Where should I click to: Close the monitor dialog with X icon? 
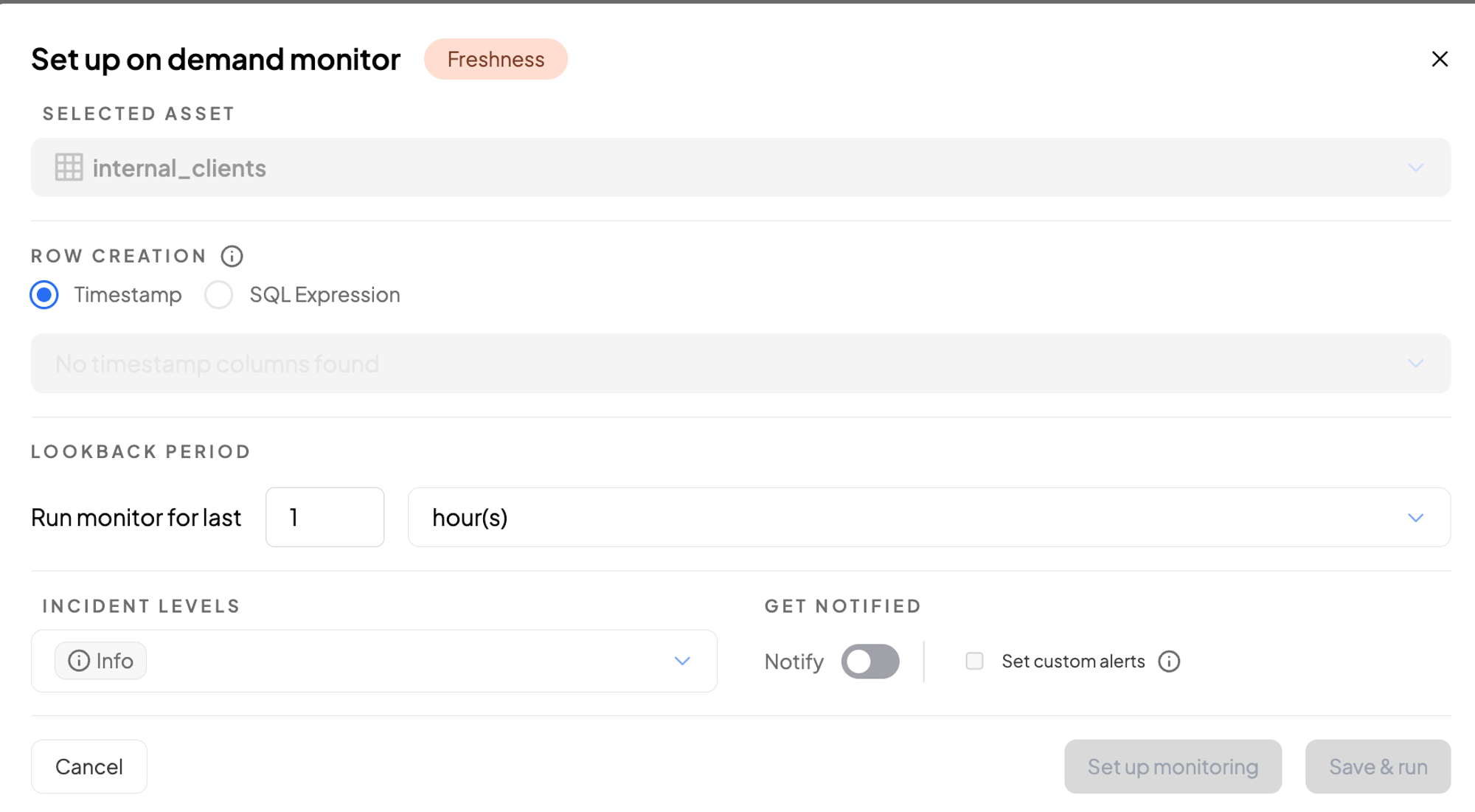(1439, 59)
